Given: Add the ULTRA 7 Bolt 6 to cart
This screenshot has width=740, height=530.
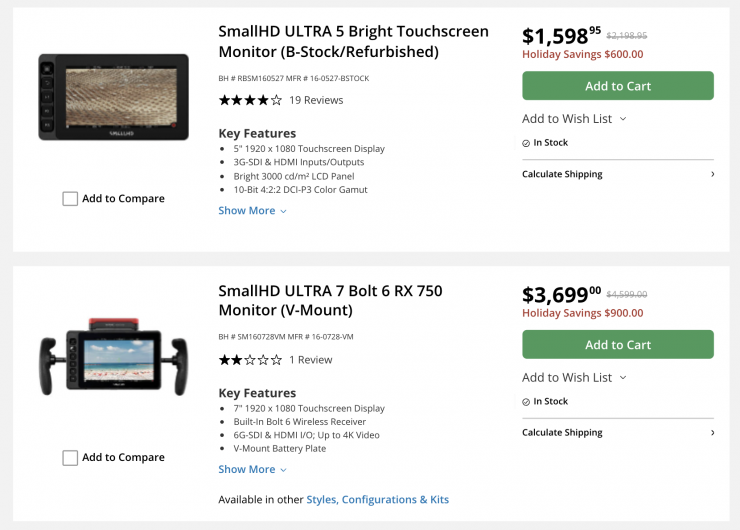Looking at the screenshot, I should coord(617,345).
